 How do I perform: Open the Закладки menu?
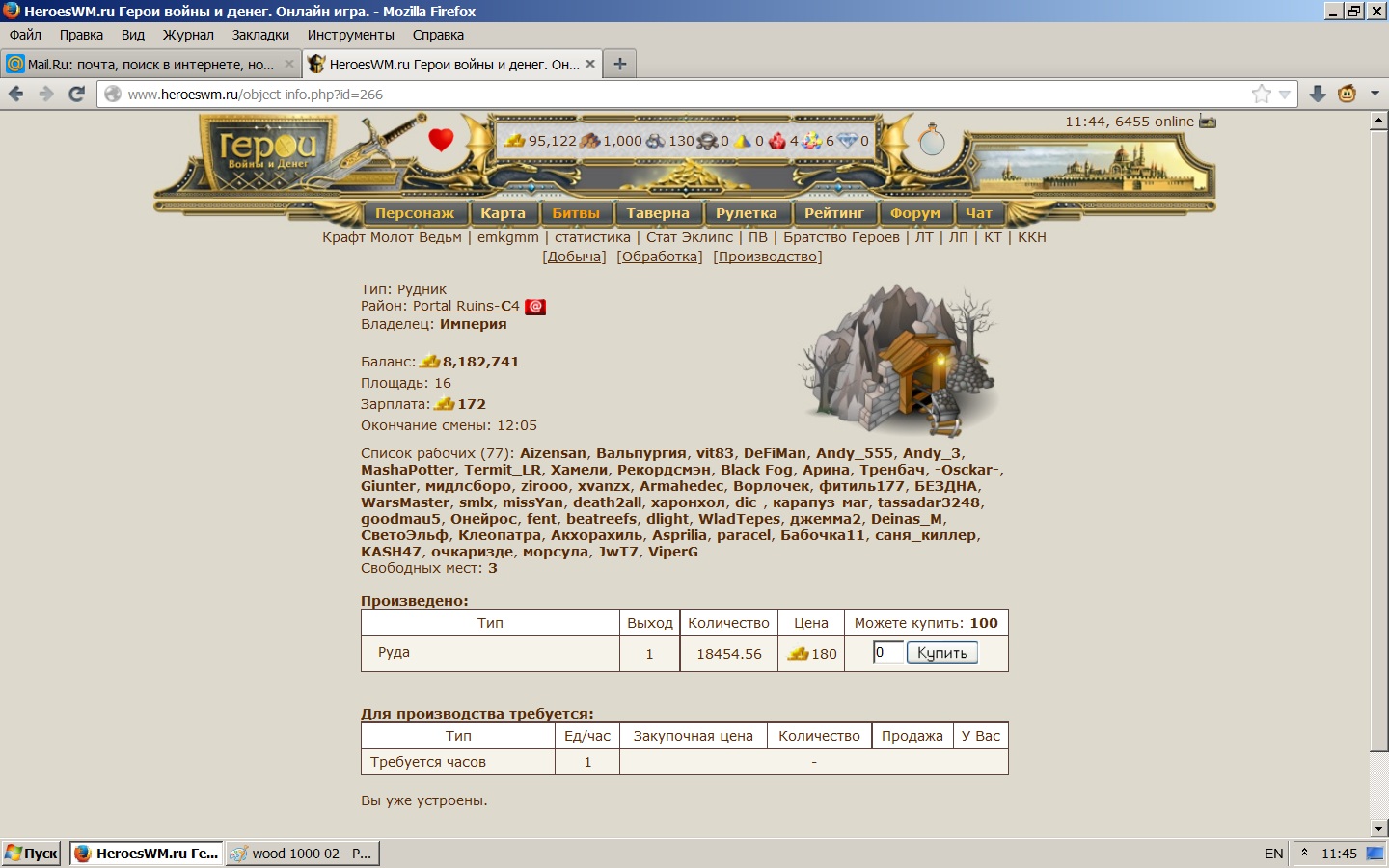click(260, 35)
